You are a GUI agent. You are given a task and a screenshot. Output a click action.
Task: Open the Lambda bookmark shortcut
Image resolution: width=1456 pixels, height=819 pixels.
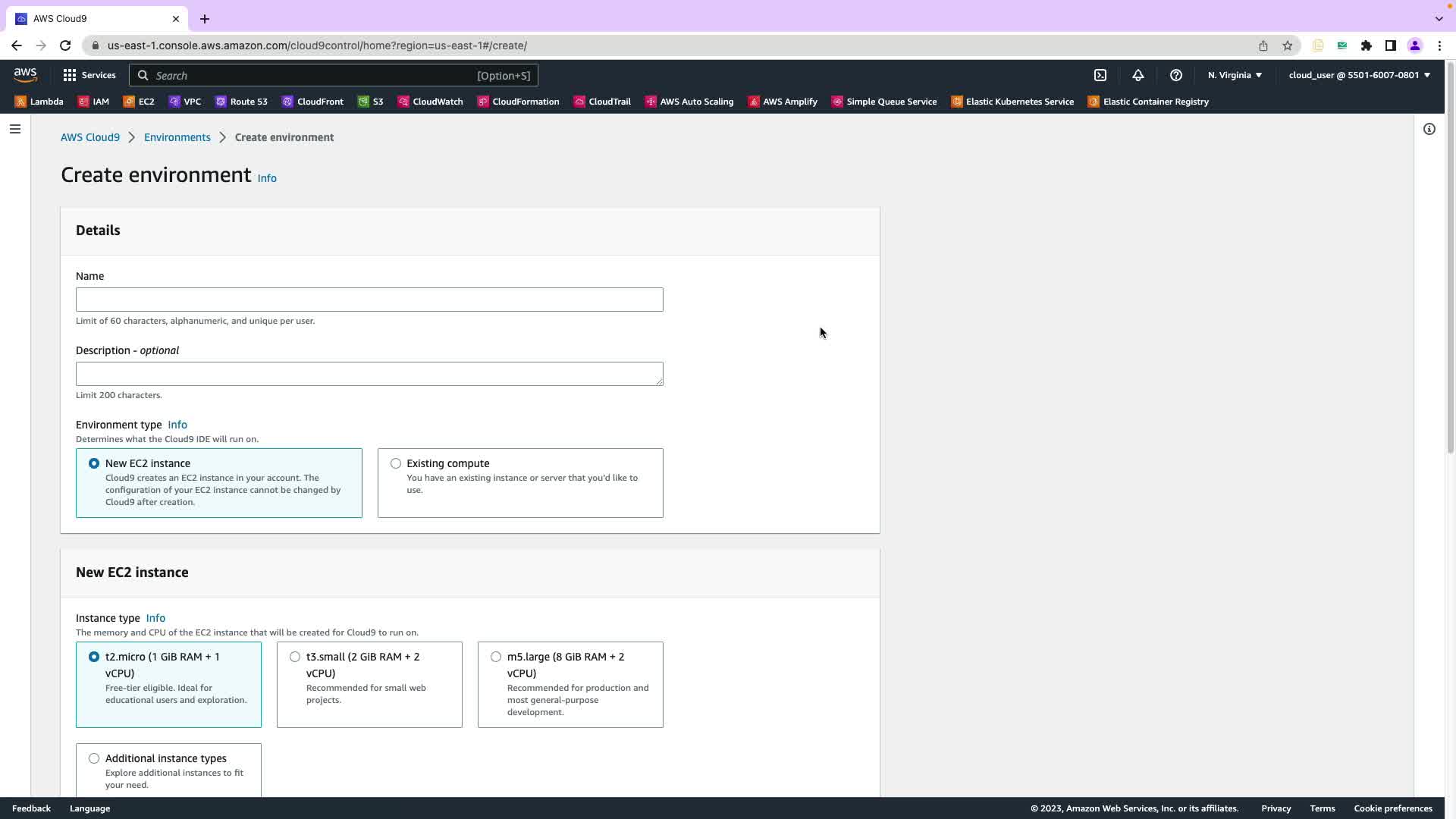[39, 102]
